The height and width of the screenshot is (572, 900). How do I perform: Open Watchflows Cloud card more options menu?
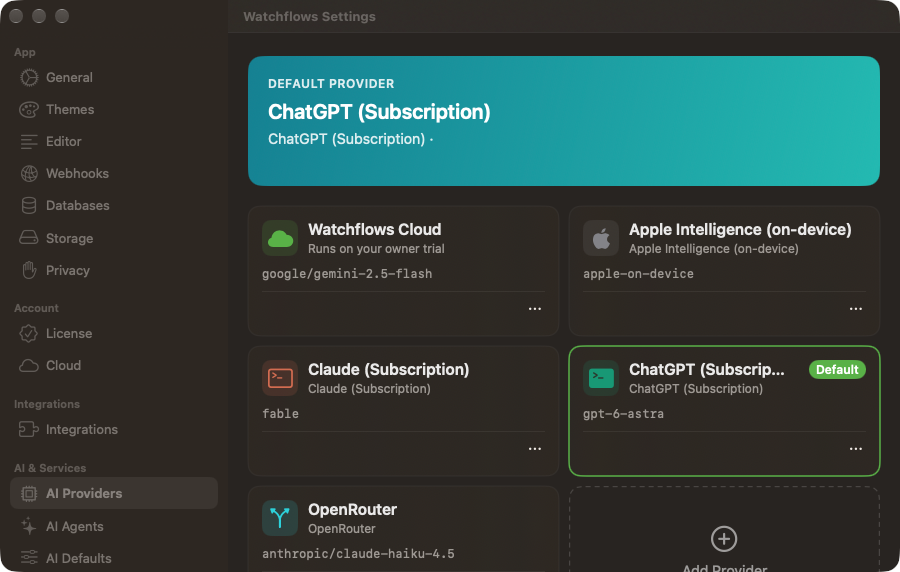(534, 309)
